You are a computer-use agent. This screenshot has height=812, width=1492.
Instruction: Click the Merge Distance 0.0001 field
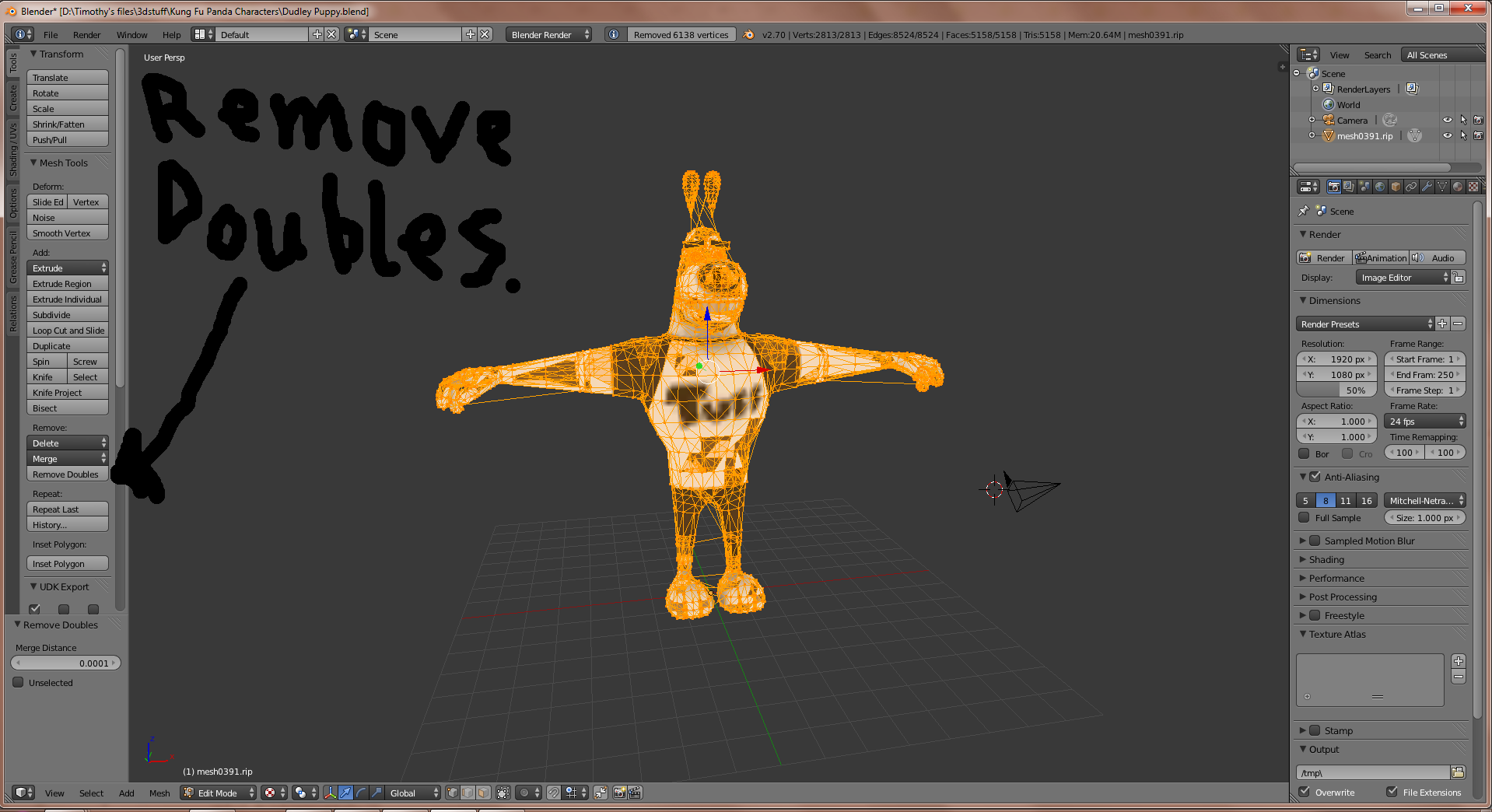pos(65,663)
